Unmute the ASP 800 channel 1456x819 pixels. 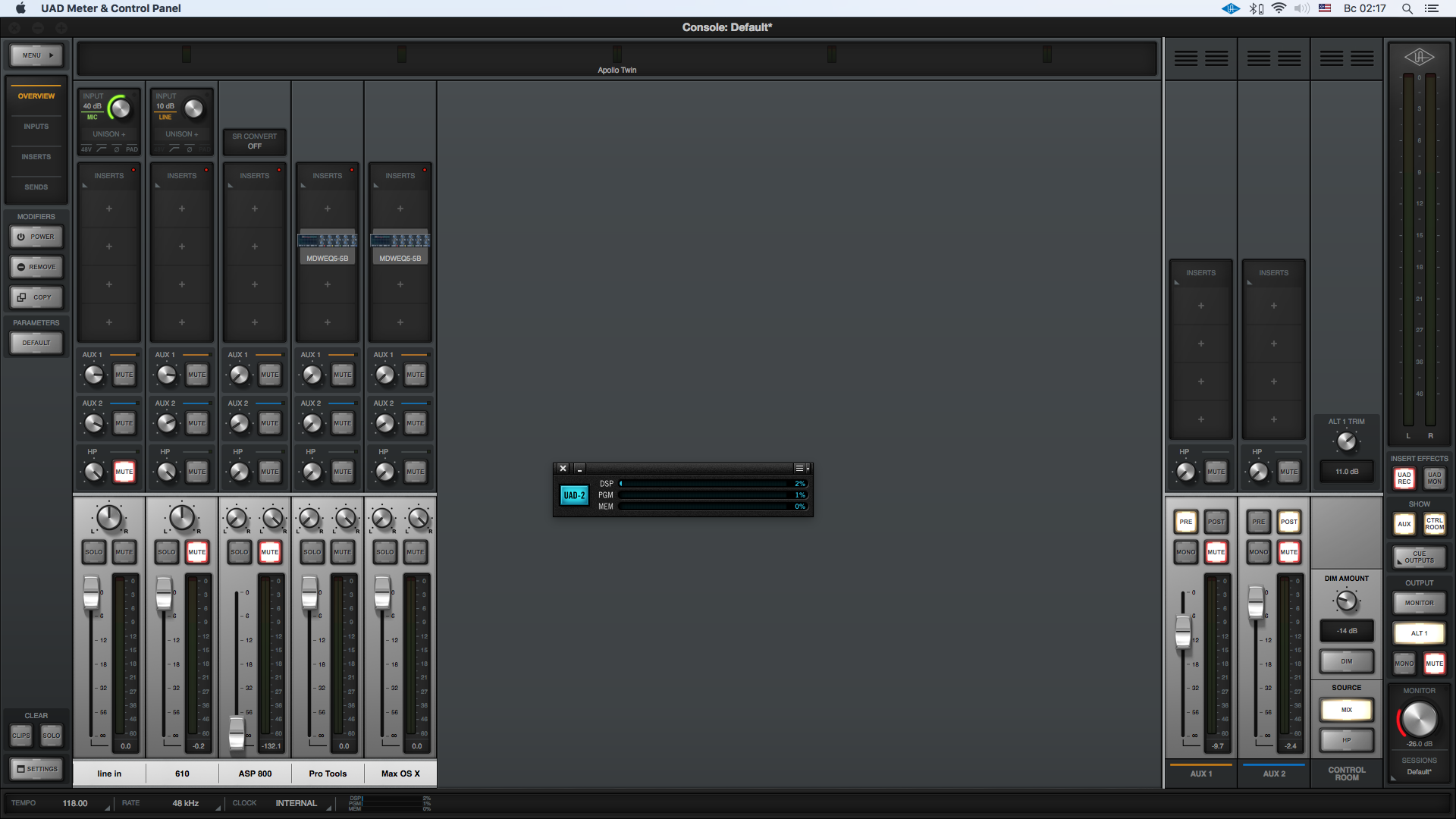270,552
